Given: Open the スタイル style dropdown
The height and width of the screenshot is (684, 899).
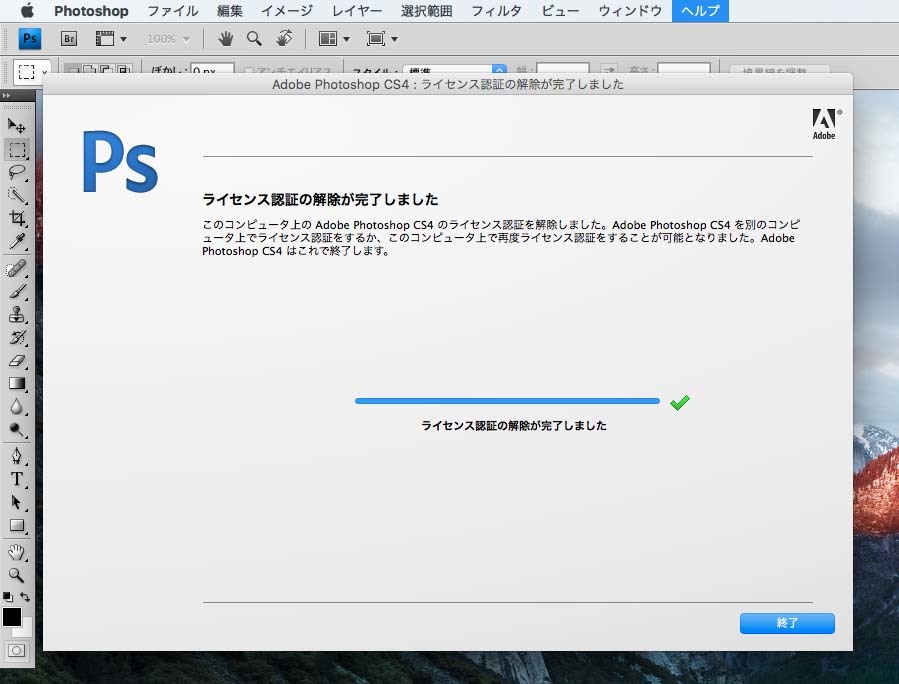Looking at the screenshot, I should 455,71.
